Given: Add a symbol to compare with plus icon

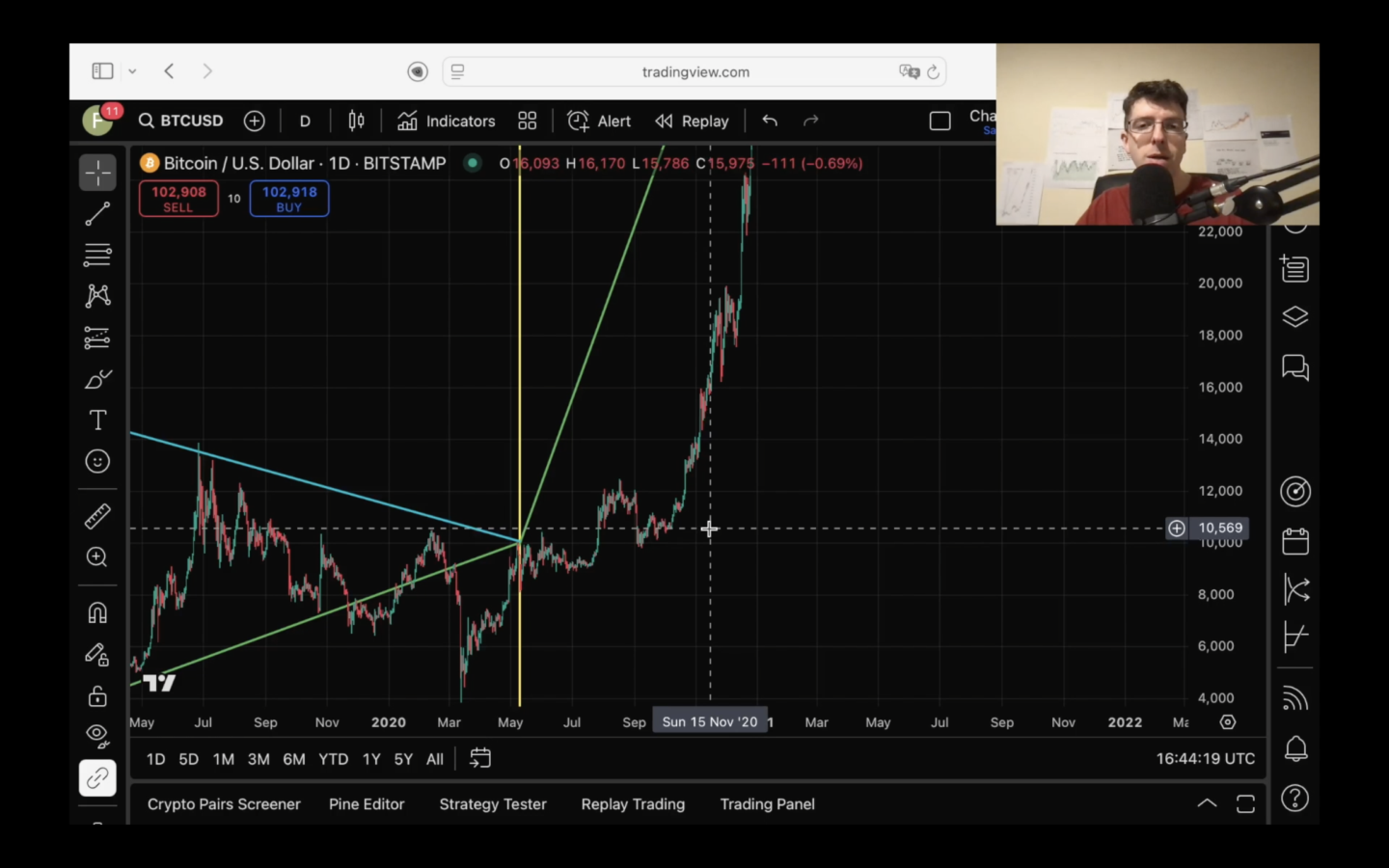Looking at the screenshot, I should click(255, 121).
